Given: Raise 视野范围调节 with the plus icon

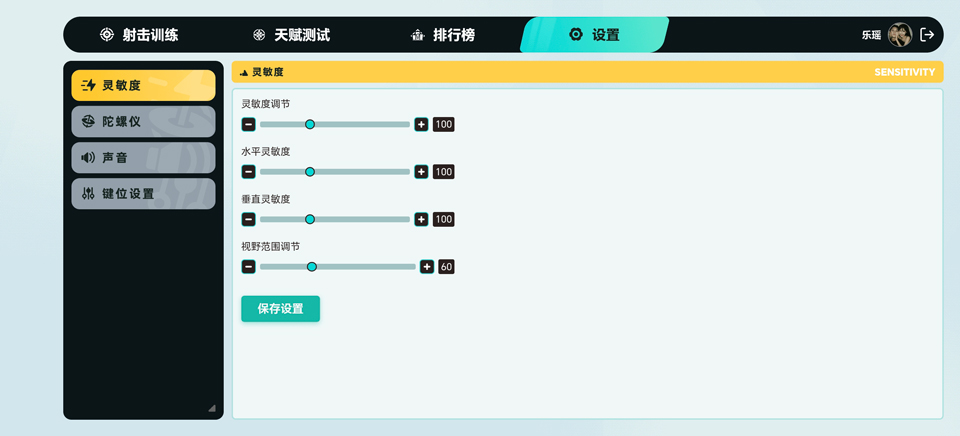Looking at the screenshot, I should tap(427, 267).
